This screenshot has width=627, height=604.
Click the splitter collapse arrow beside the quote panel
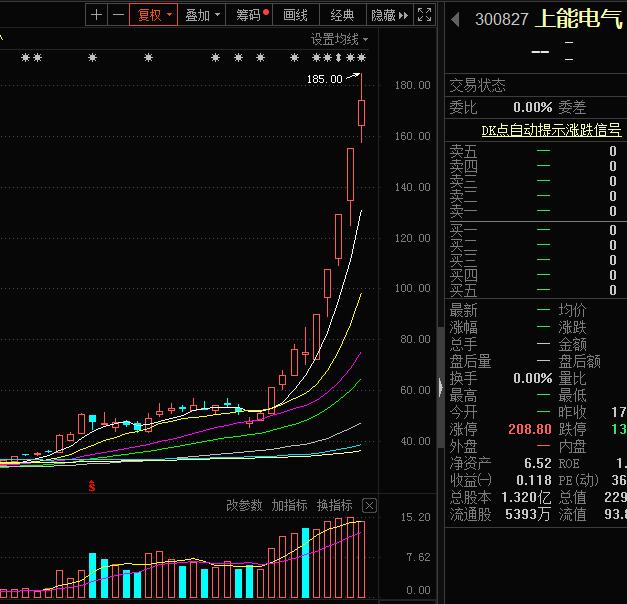tap(439, 387)
